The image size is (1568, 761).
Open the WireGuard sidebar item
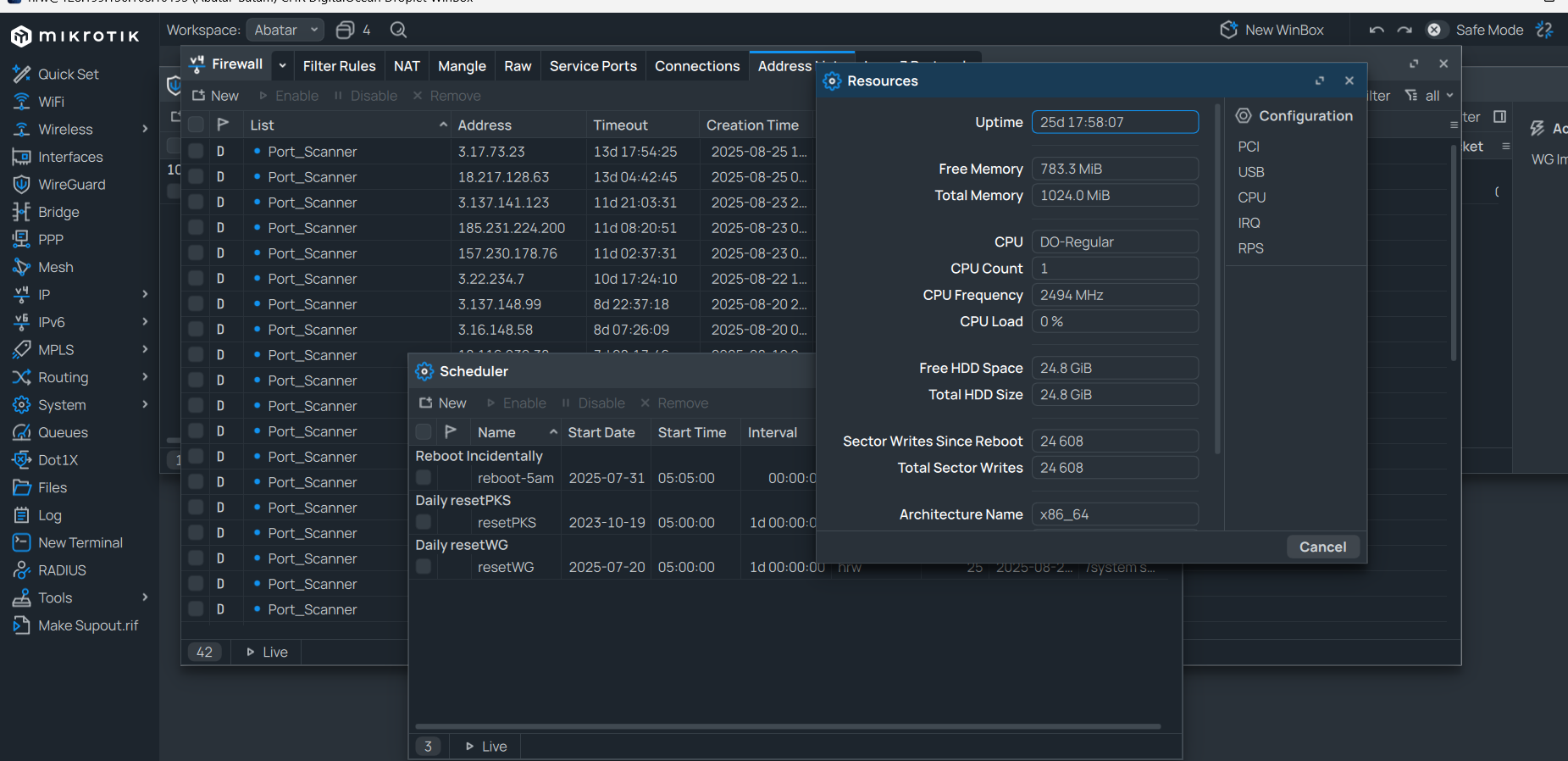coord(71,185)
